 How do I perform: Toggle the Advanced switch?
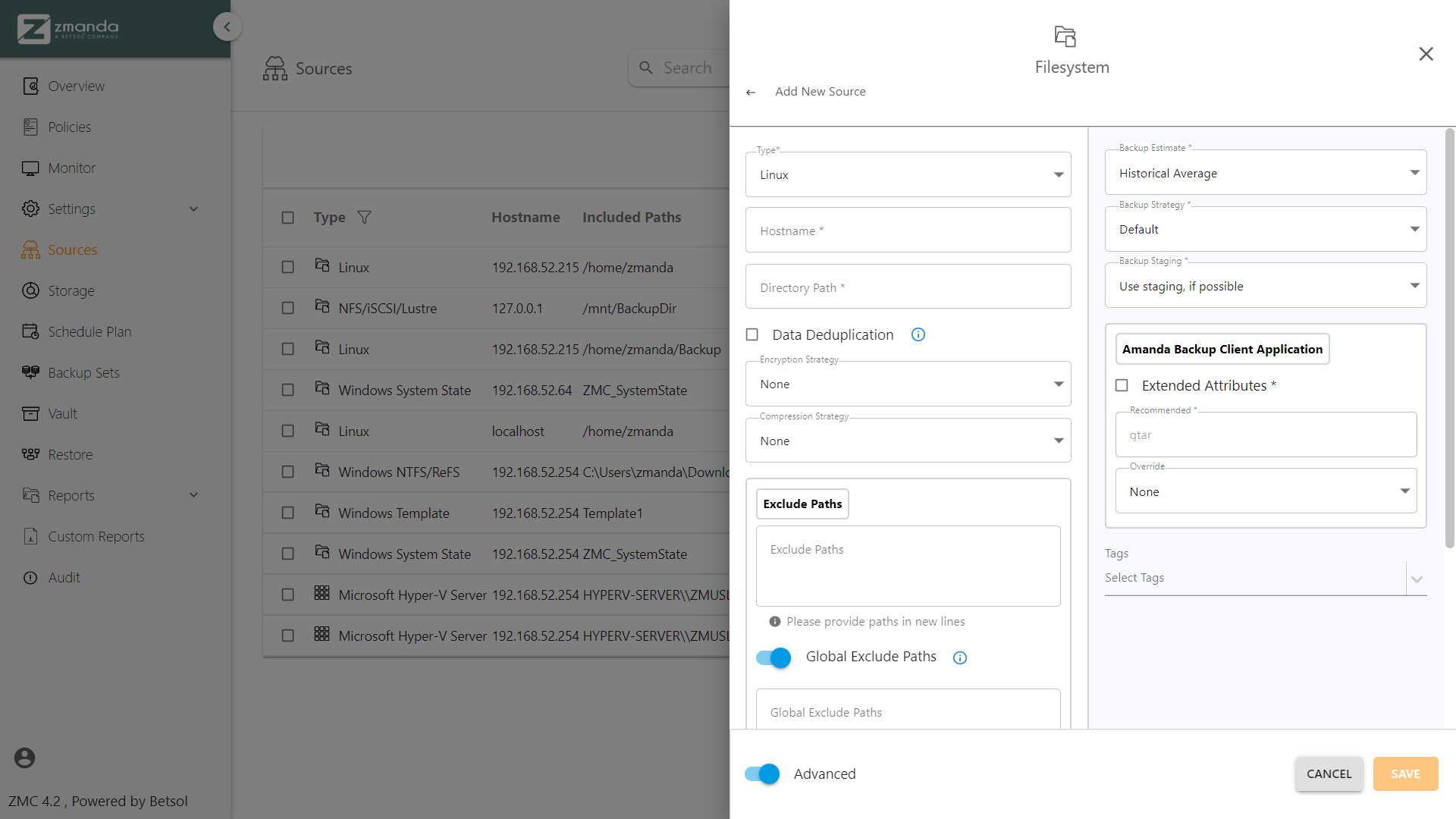(762, 773)
